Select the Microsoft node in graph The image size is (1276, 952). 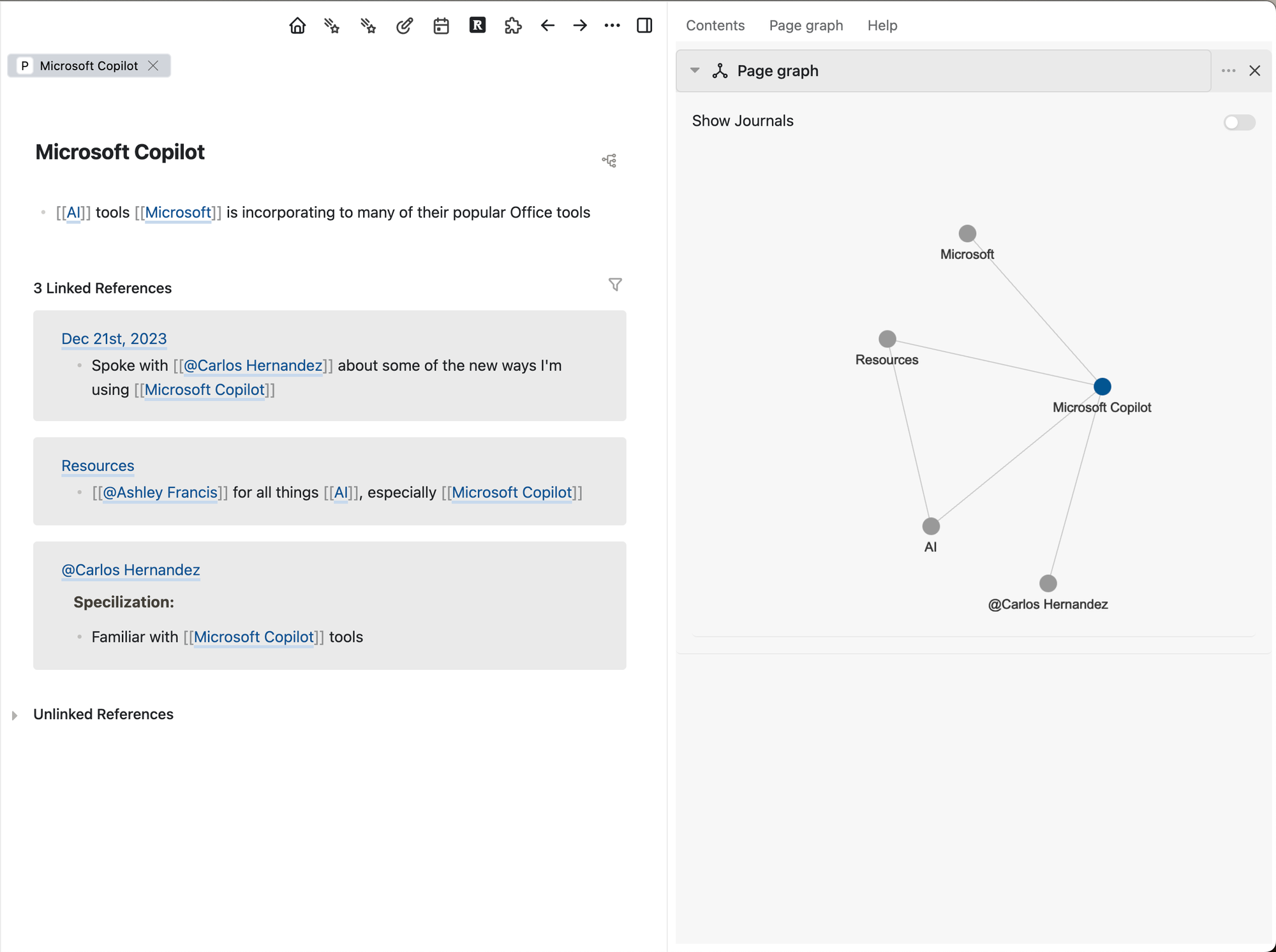(x=967, y=234)
